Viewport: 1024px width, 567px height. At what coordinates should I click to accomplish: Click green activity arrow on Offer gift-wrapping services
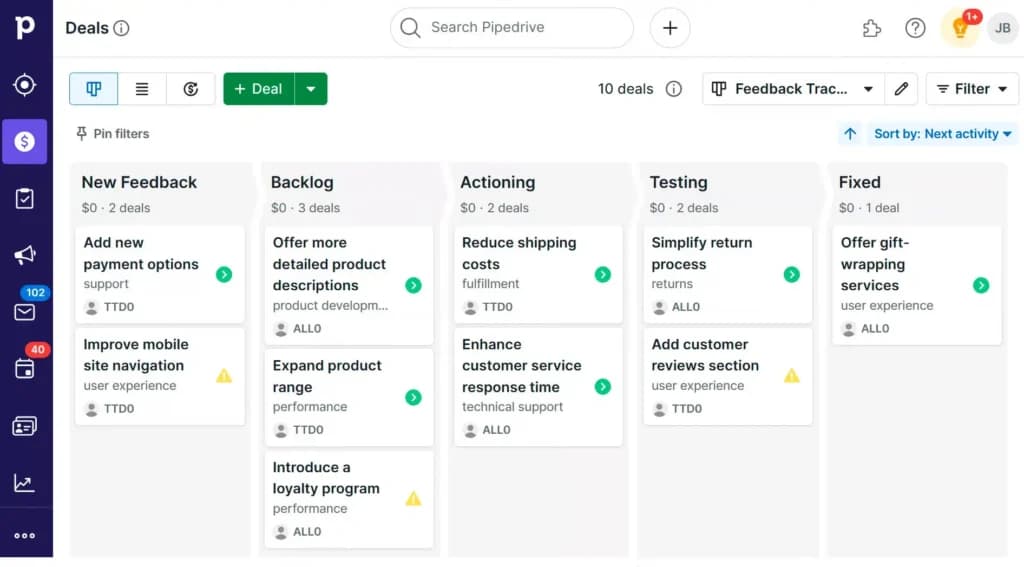(981, 285)
